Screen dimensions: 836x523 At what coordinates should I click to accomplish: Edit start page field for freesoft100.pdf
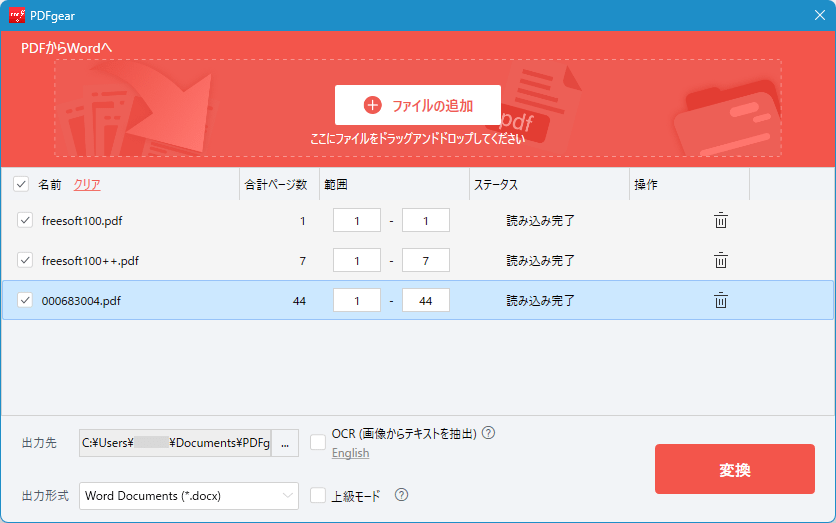357,220
